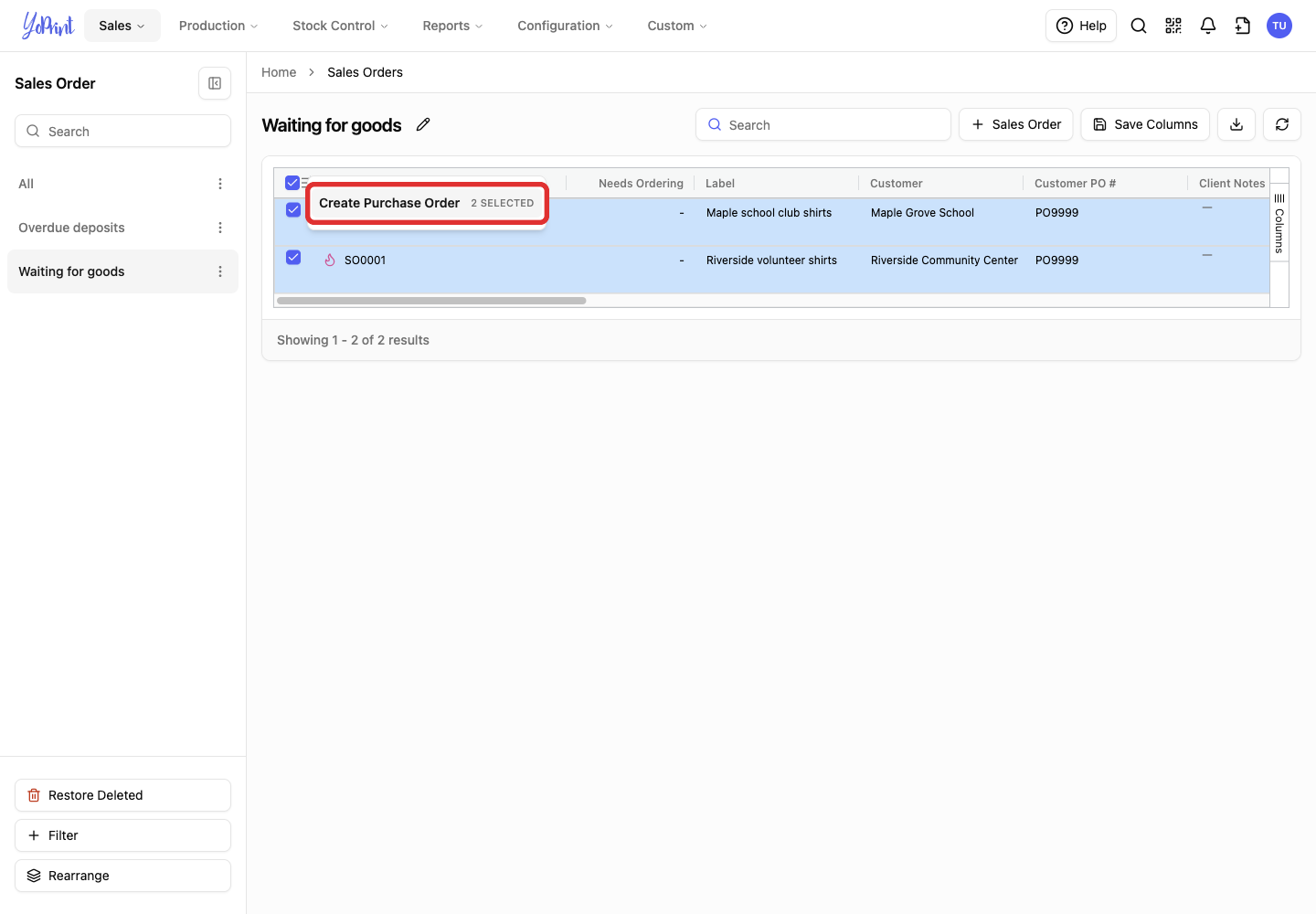Open options for the All view

220,184
